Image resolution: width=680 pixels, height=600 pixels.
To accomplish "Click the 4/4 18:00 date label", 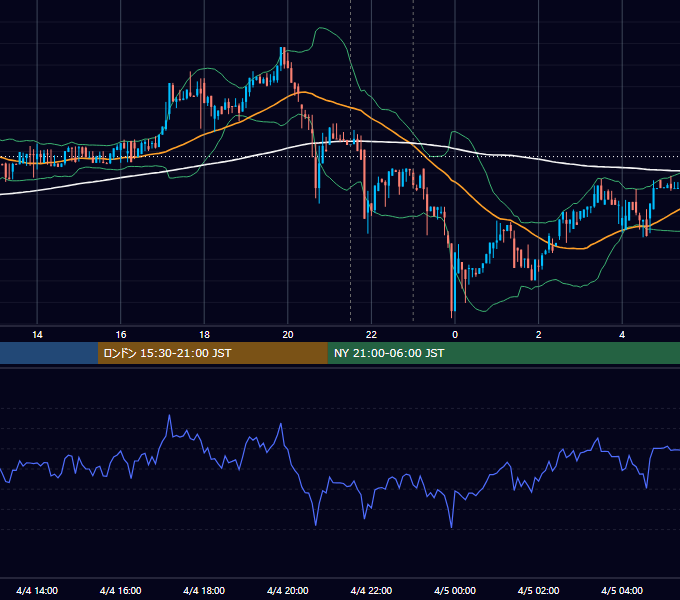I will (204, 590).
